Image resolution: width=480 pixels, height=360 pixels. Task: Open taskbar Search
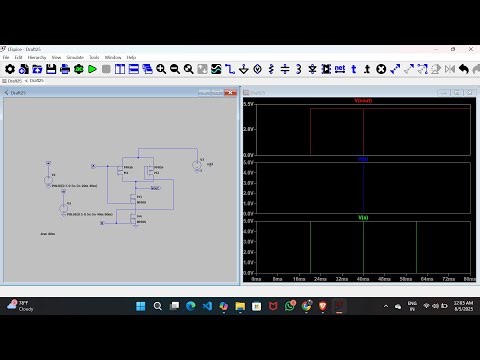pyautogui.click(x=158, y=306)
